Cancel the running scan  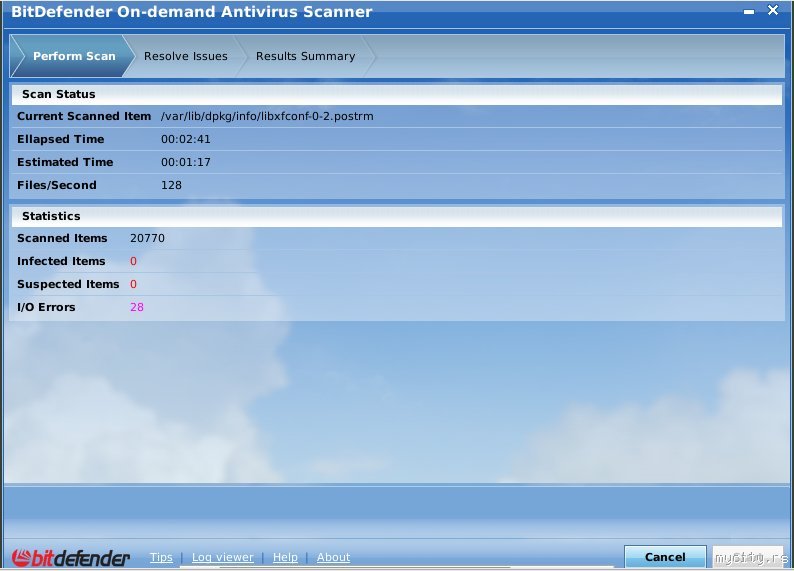tap(665, 557)
